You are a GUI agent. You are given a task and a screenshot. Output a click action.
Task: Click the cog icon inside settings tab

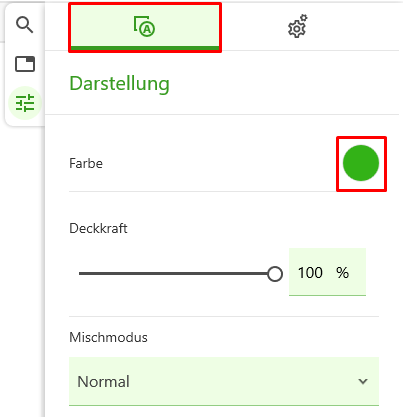coord(298,26)
